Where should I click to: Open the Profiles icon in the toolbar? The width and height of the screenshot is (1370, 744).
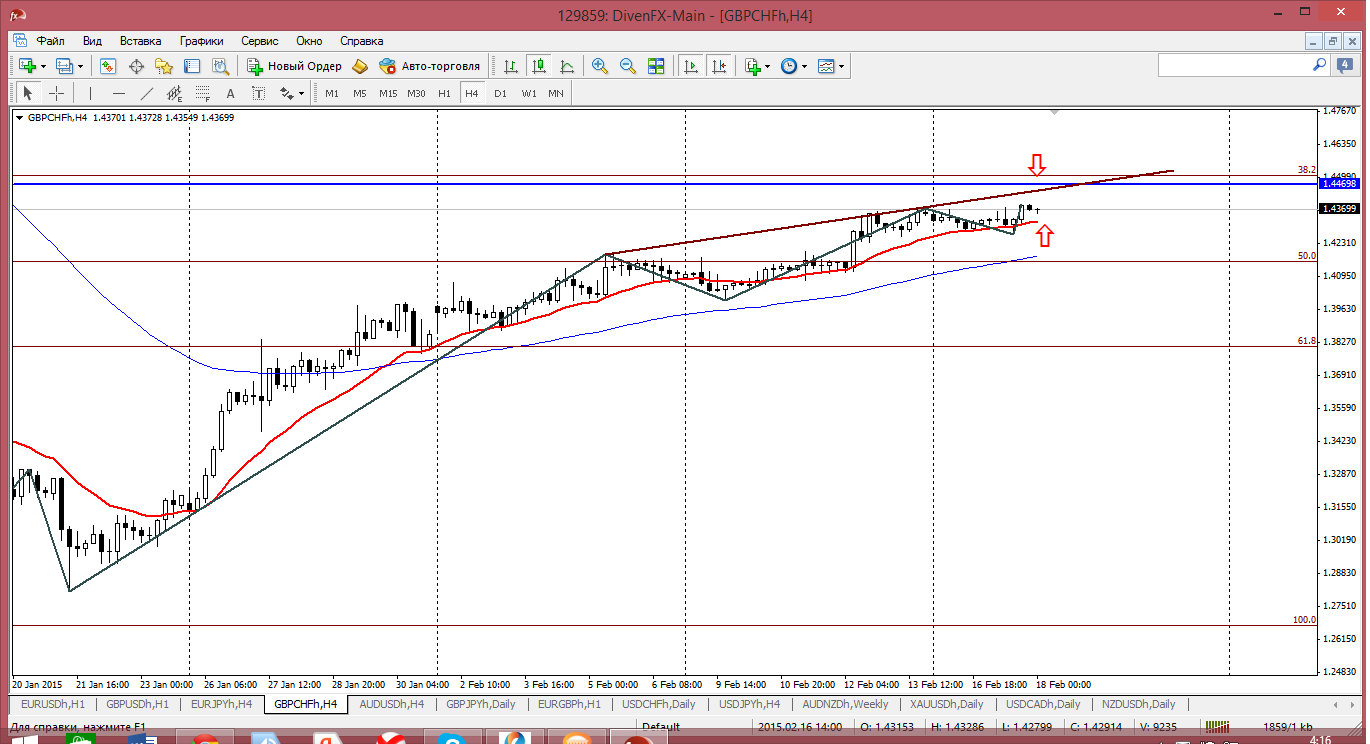pyautogui.click(x=65, y=66)
